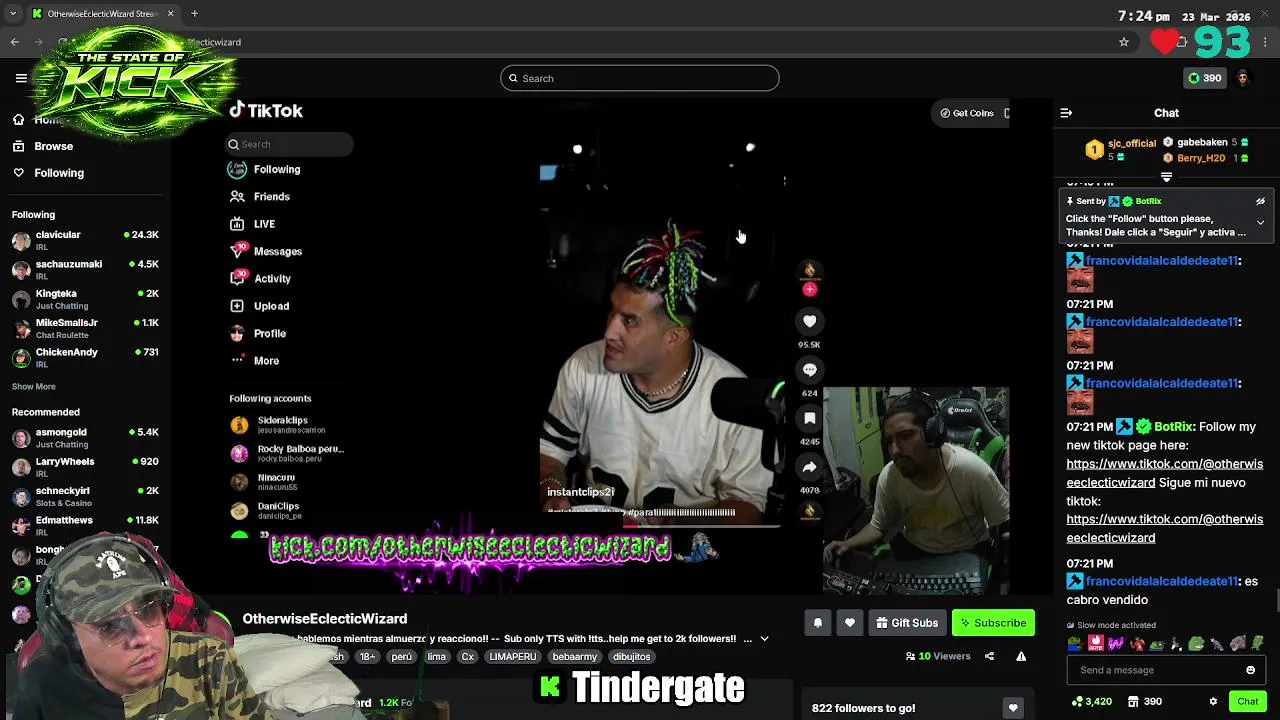Like the TikTok video heart icon

click(809, 321)
